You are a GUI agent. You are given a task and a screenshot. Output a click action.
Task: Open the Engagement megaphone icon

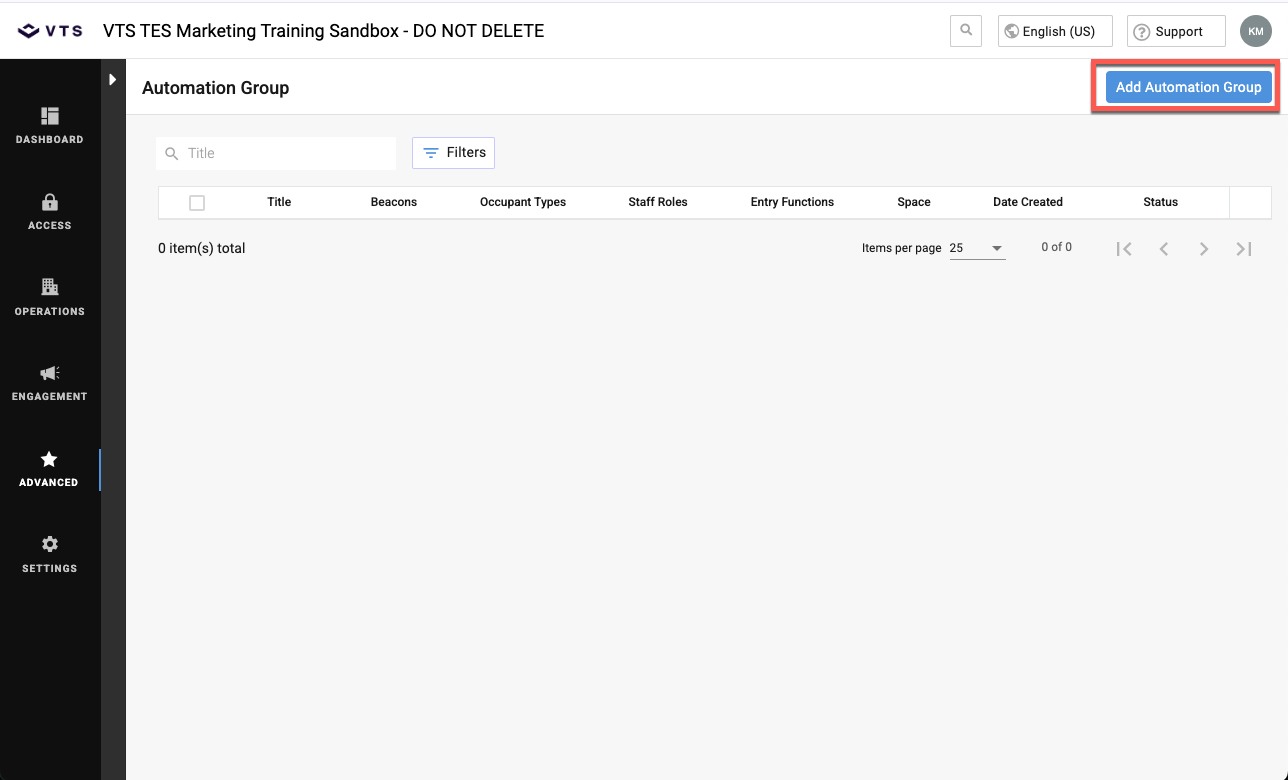[x=50, y=374]
